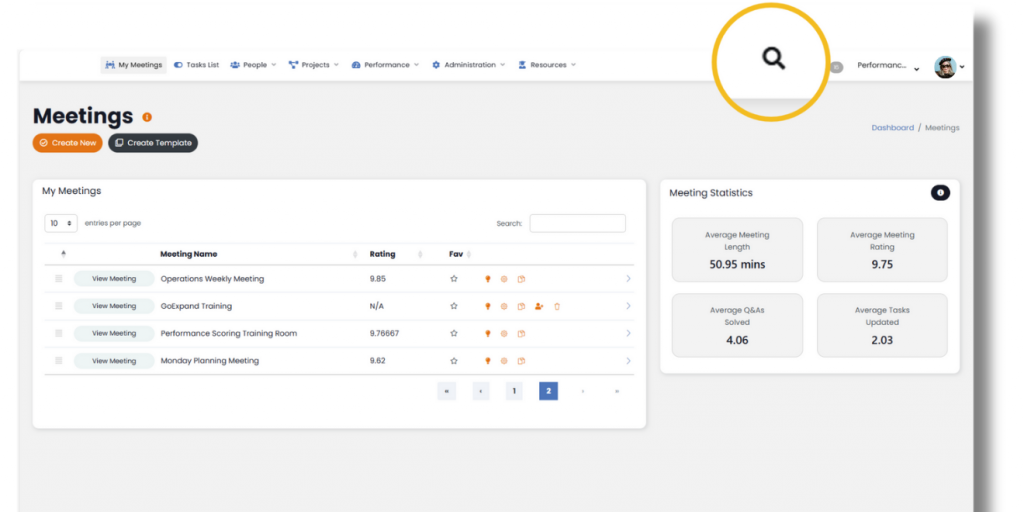Click the copy icon for Performance Scoring Training Room
1024x512 pixels.
521,334
